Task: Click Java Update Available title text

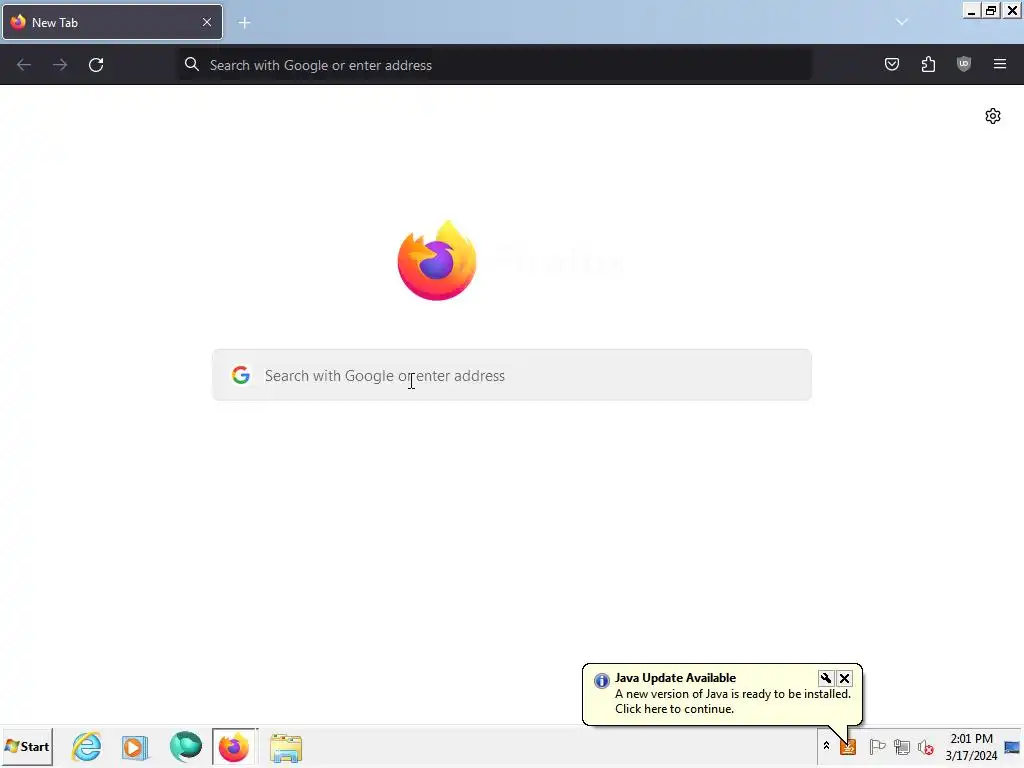Action: tap(675, 678)
